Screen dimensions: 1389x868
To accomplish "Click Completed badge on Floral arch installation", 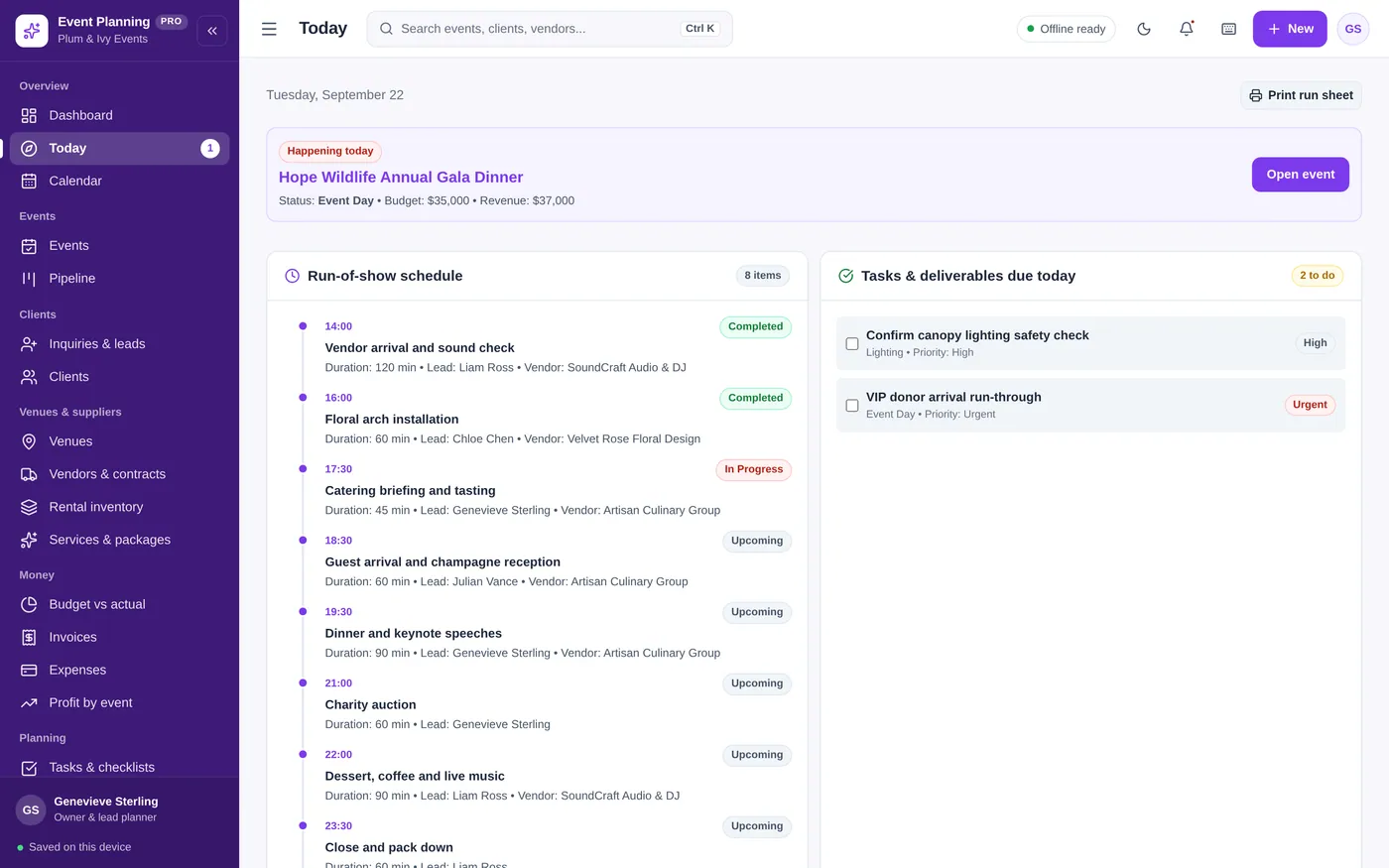I will coord(756,398).
